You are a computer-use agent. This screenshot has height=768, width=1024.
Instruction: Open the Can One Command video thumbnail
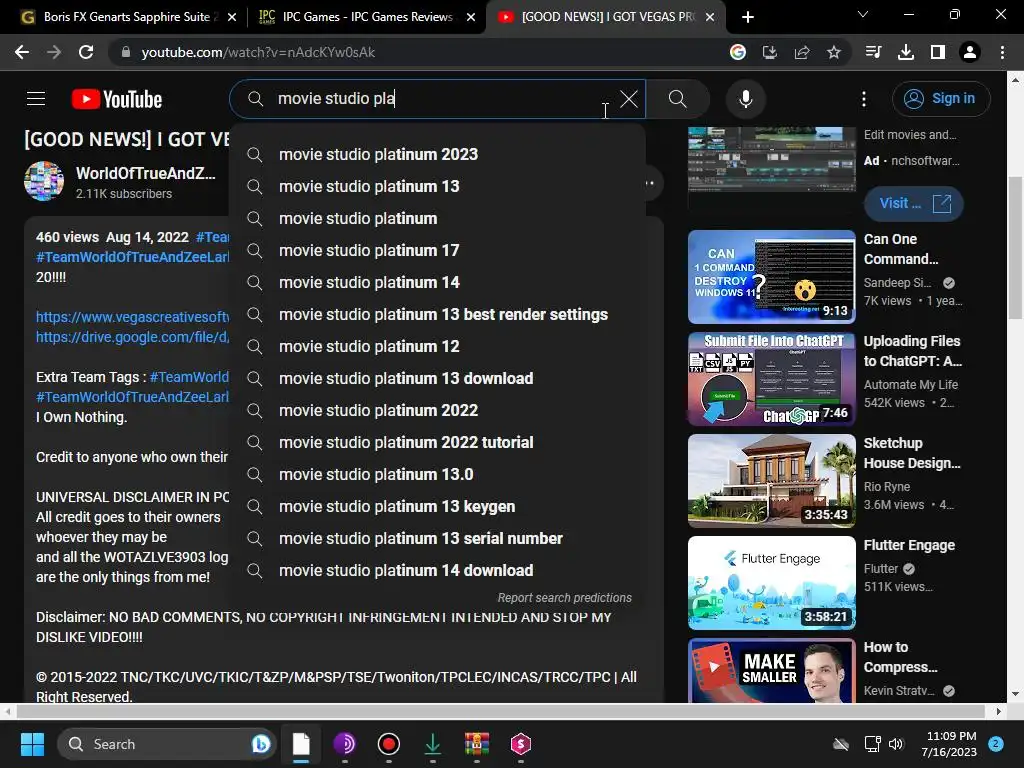(x=771, y=277)
